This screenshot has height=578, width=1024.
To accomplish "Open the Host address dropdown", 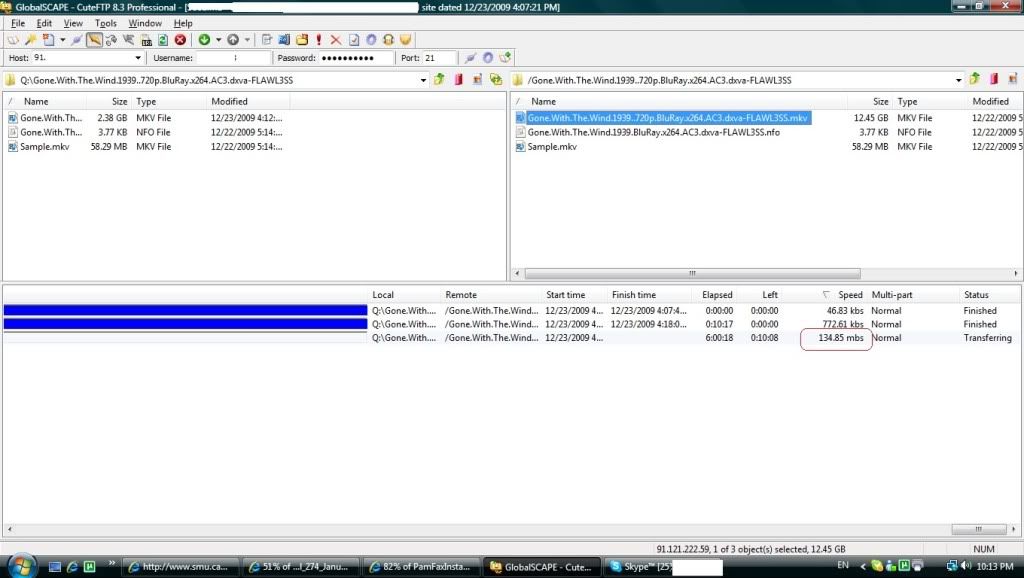I will coord(138,59).
